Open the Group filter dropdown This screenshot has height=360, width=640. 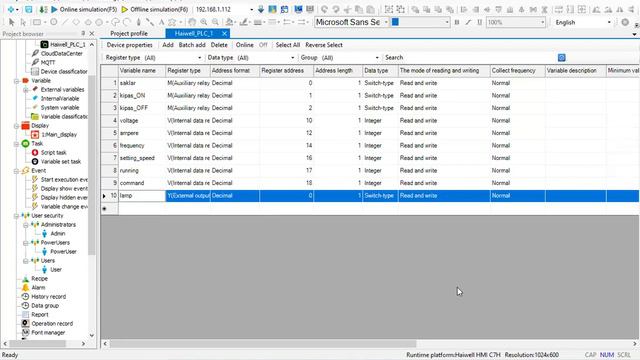coord(377,58)
